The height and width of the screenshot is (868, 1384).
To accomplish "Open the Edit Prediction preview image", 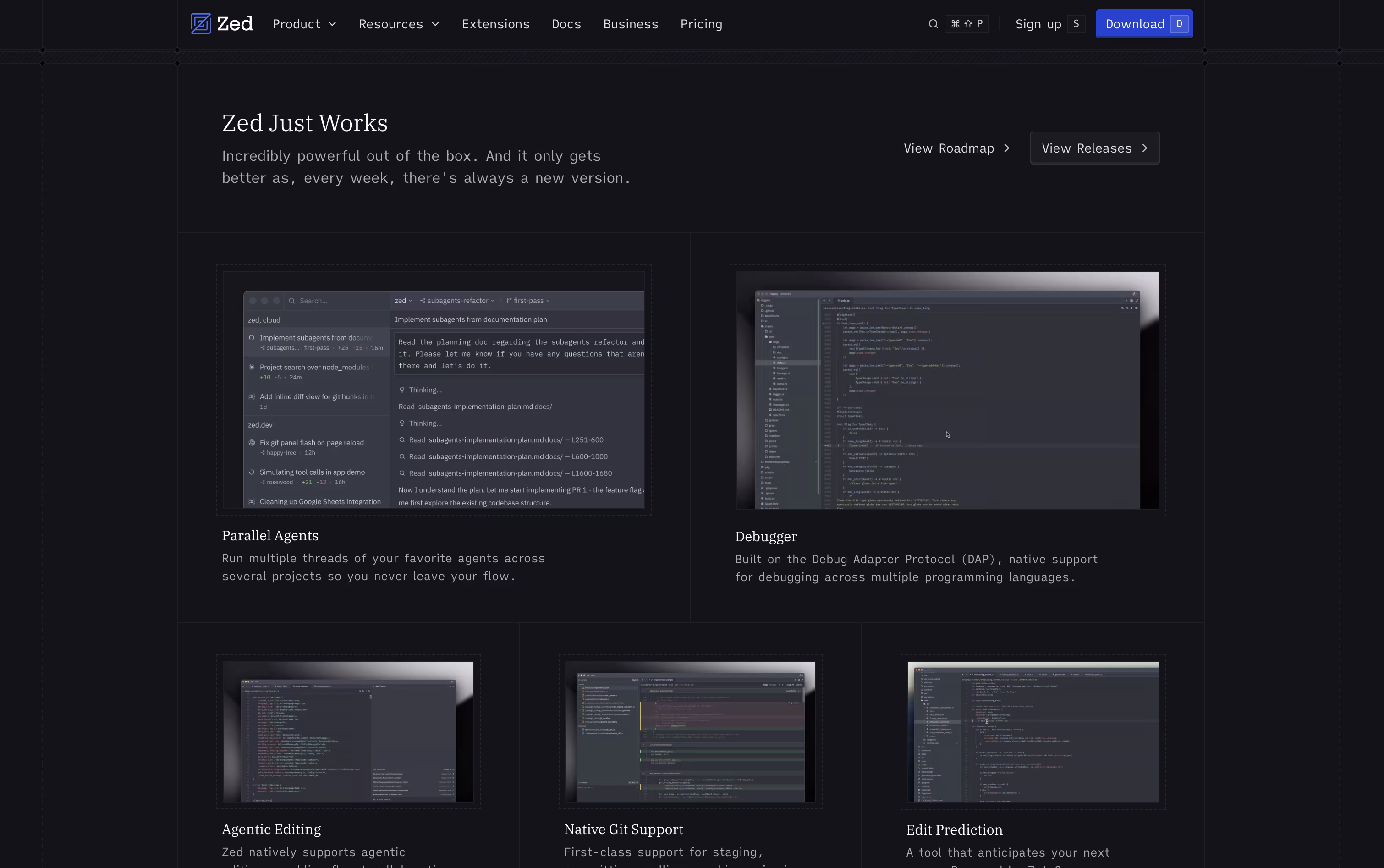I will pos(1033,732).
